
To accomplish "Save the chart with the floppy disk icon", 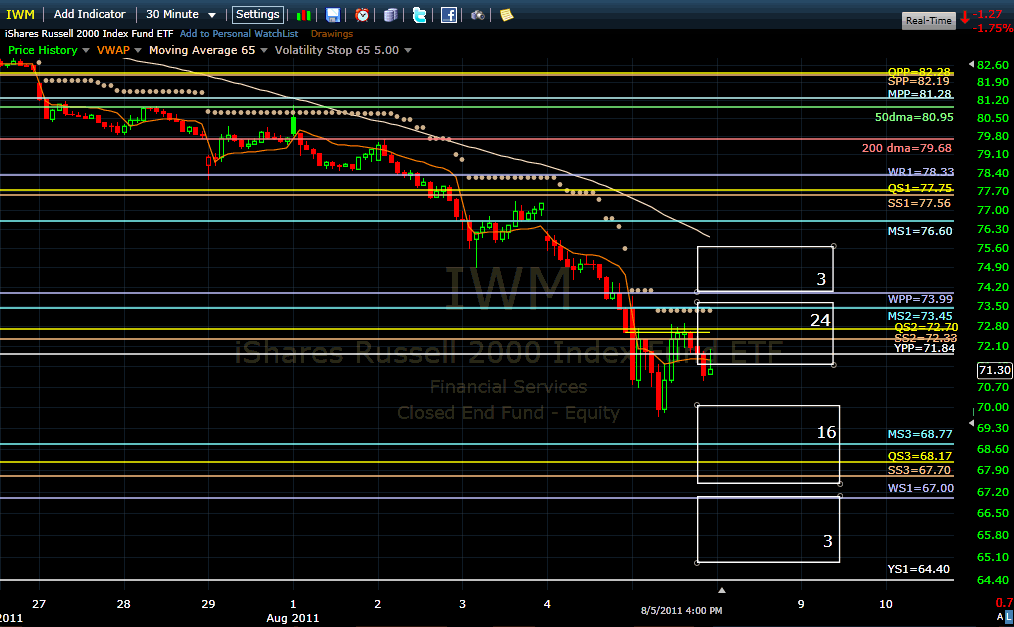I will [332, 15].
